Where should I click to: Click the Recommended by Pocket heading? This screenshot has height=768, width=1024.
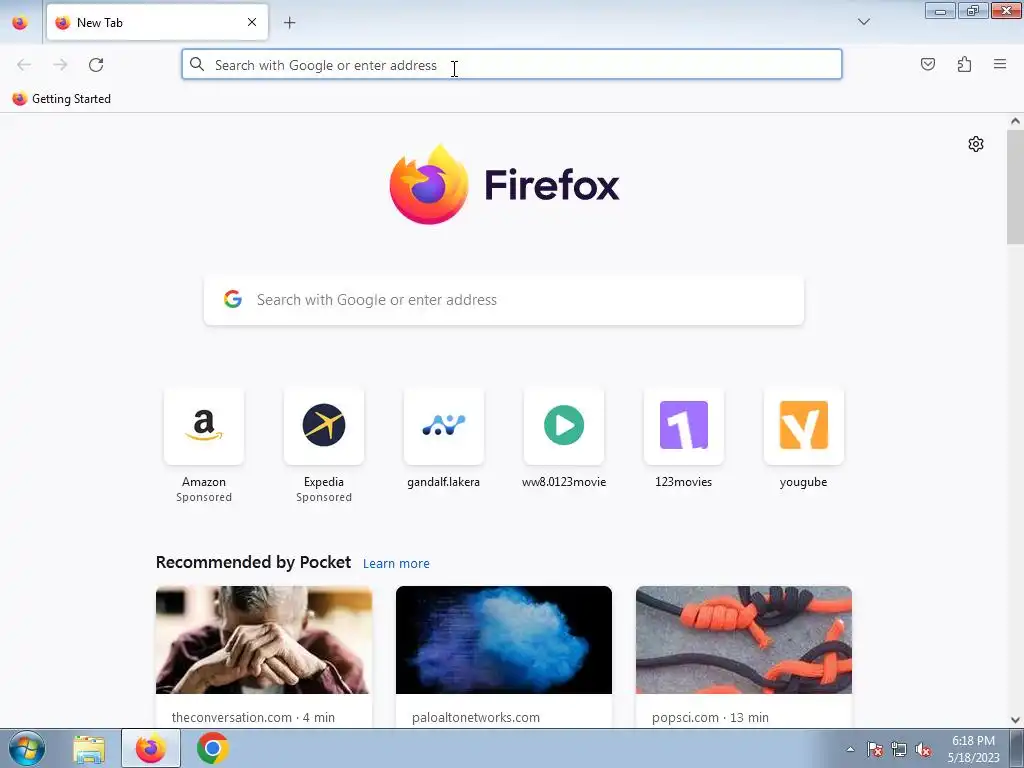coord(253,562)
